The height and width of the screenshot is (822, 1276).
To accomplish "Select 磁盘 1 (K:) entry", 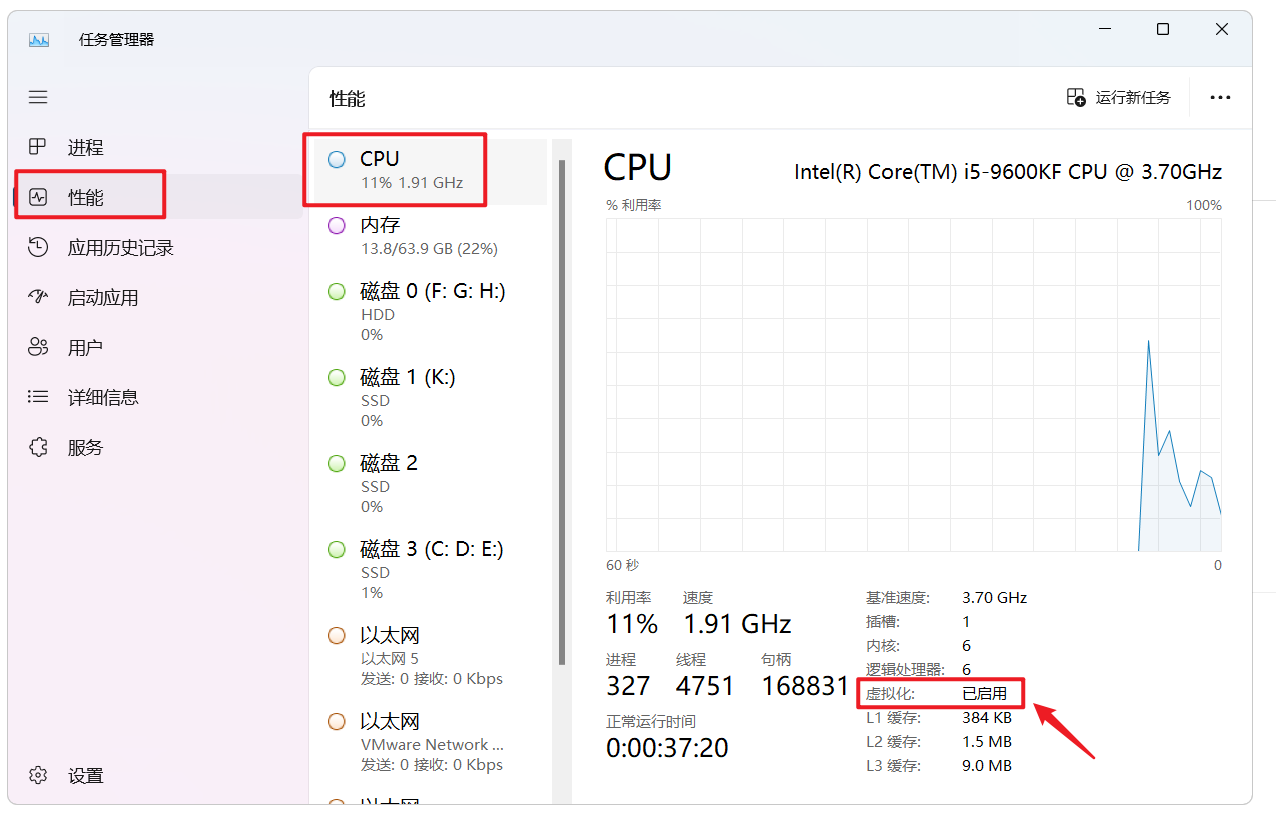I will tap(430, 398).
